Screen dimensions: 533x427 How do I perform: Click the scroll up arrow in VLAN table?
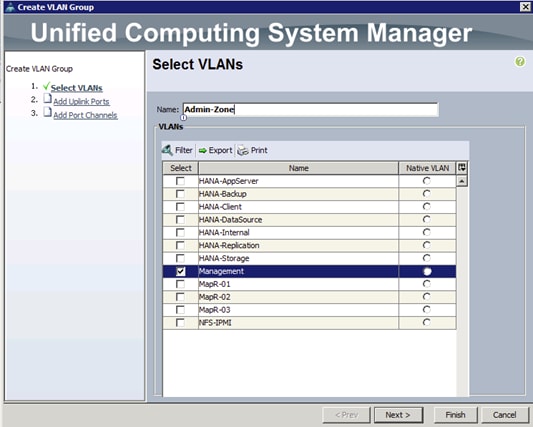click(x=462, y=181)
